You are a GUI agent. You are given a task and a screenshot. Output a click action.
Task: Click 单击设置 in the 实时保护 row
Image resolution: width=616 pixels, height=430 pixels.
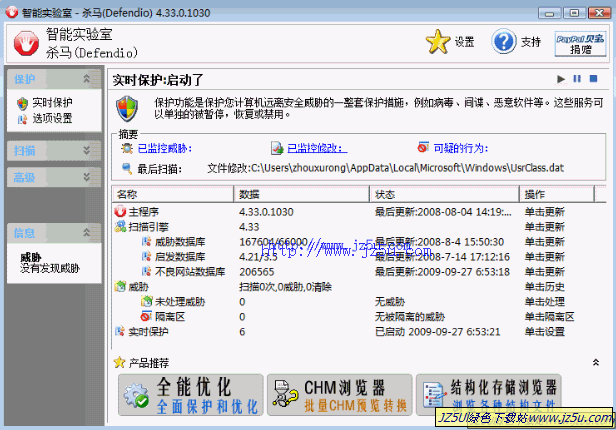[544, 332]
